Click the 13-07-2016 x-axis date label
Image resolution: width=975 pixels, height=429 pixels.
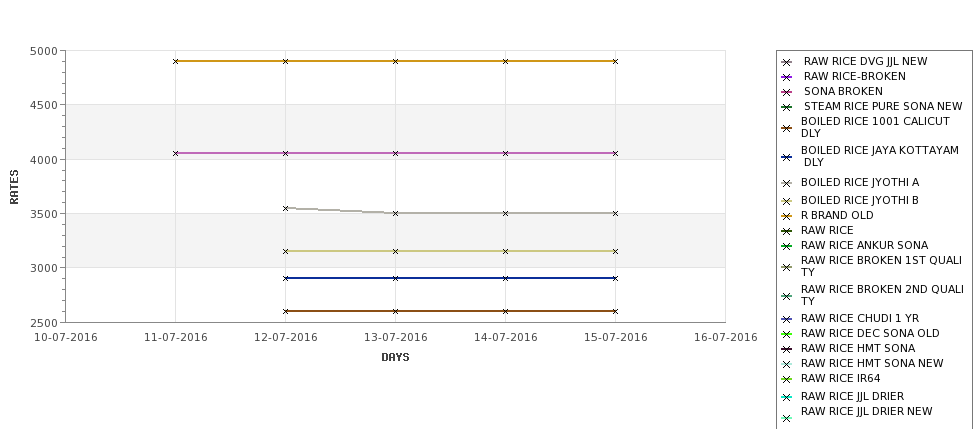click(395, 338)
